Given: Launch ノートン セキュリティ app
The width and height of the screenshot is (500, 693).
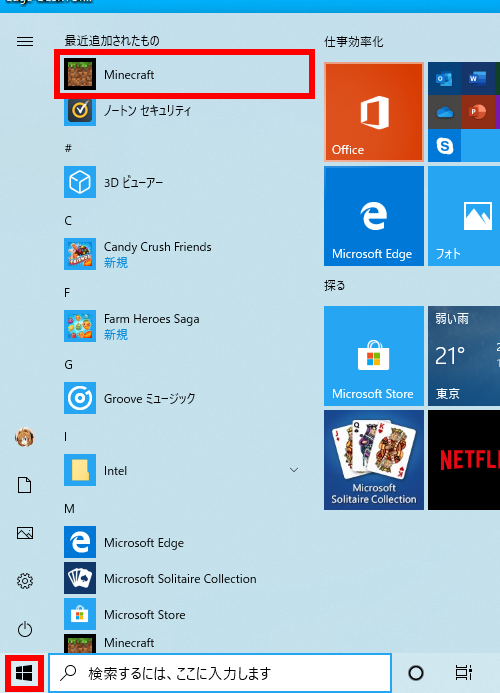Looking at the screenshot, I should click(x=184, y=110).
